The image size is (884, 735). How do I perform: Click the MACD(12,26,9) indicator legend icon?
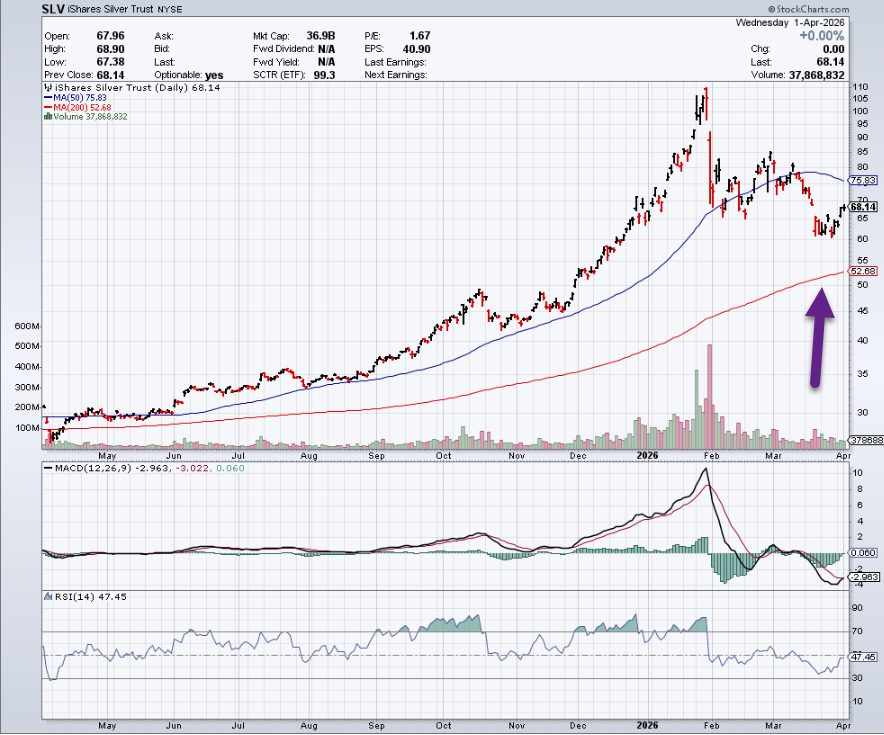pos(46,469)
